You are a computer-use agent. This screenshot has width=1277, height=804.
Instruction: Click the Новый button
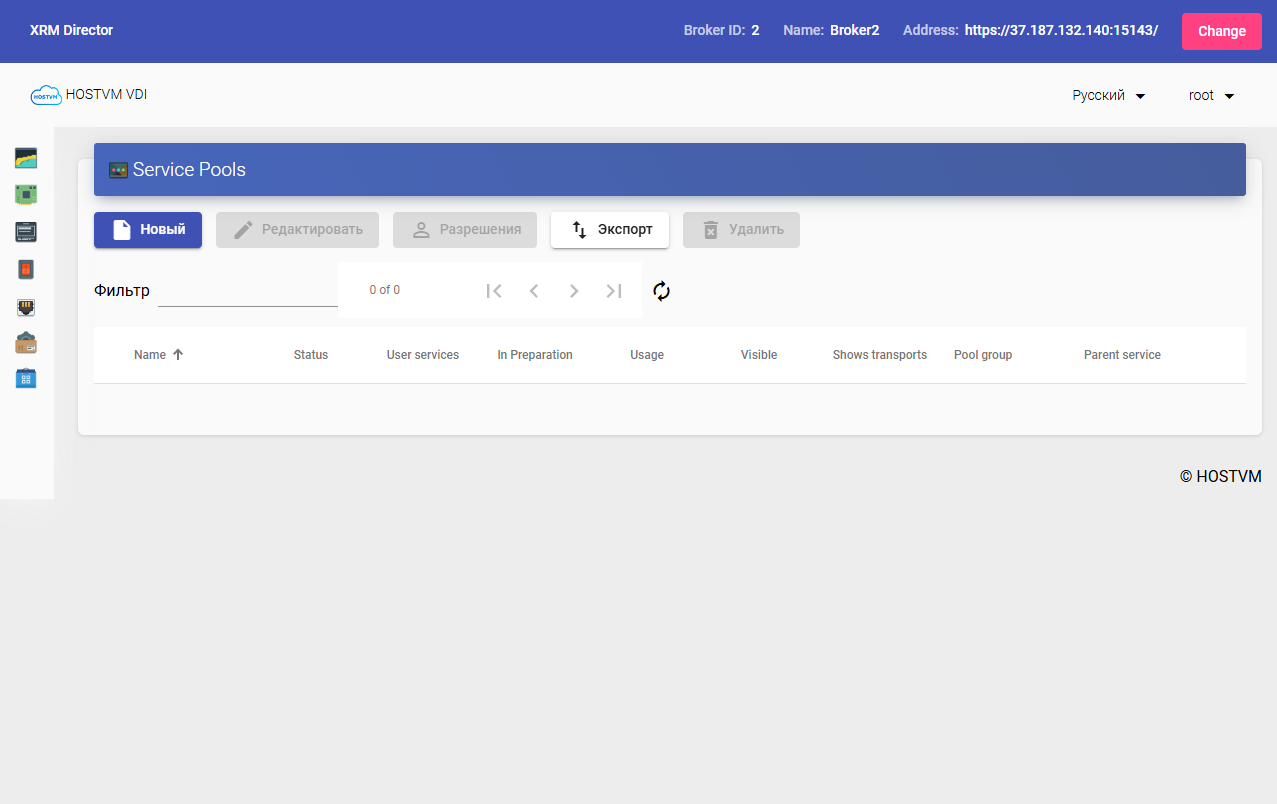tap(148, 230)
